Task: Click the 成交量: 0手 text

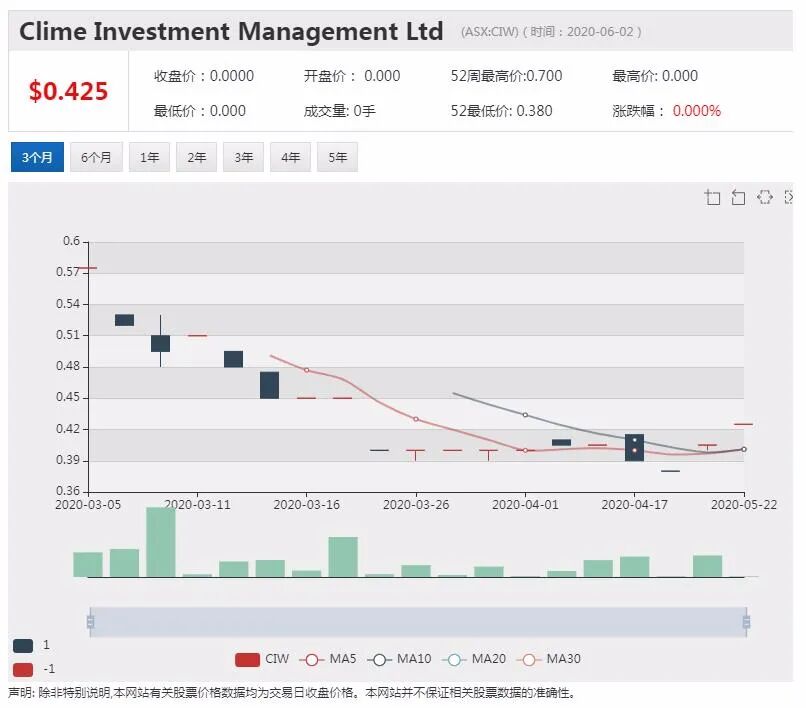Action: (x=339, y=111)
